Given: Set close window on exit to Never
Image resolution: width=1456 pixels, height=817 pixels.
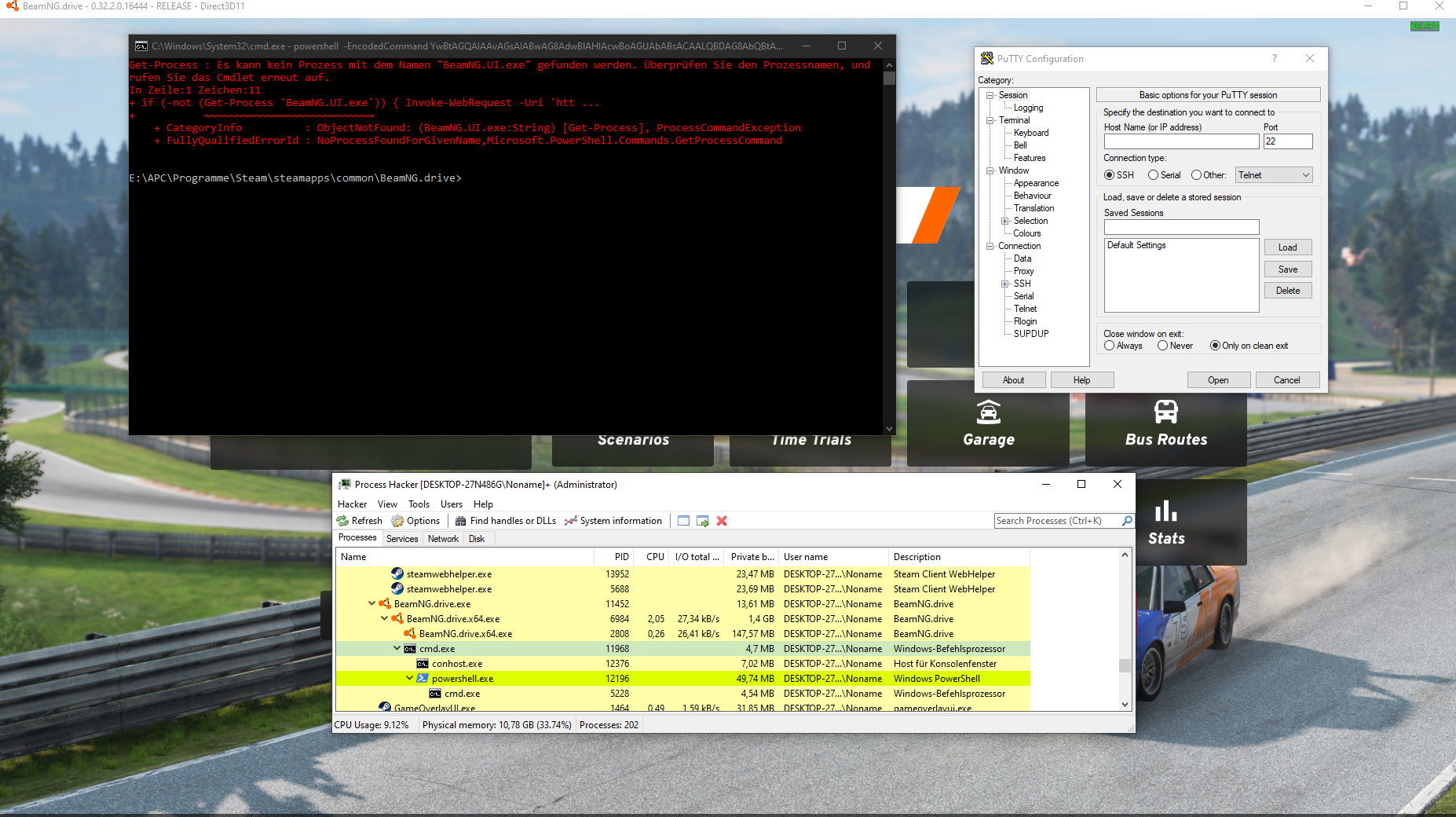Looking at the screenshot, I should pos(1162,346).
